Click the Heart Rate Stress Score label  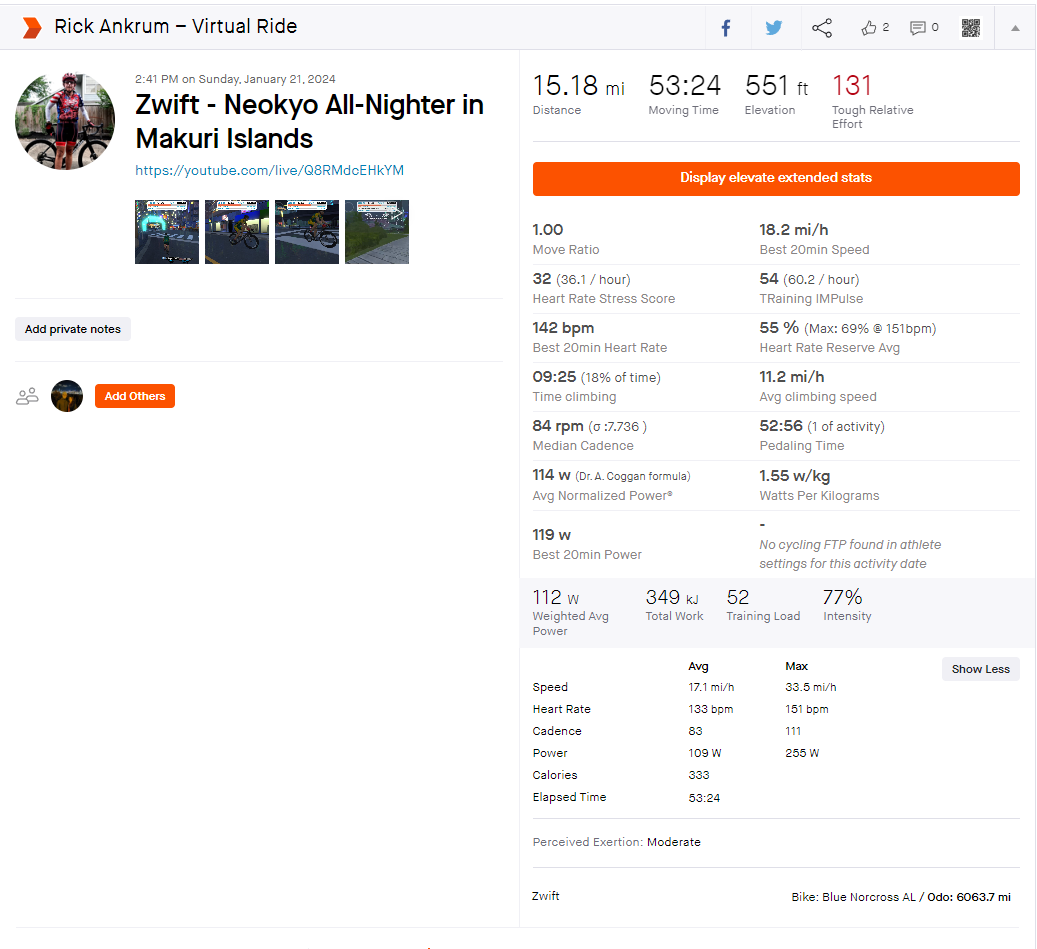[x=604, y=299]
